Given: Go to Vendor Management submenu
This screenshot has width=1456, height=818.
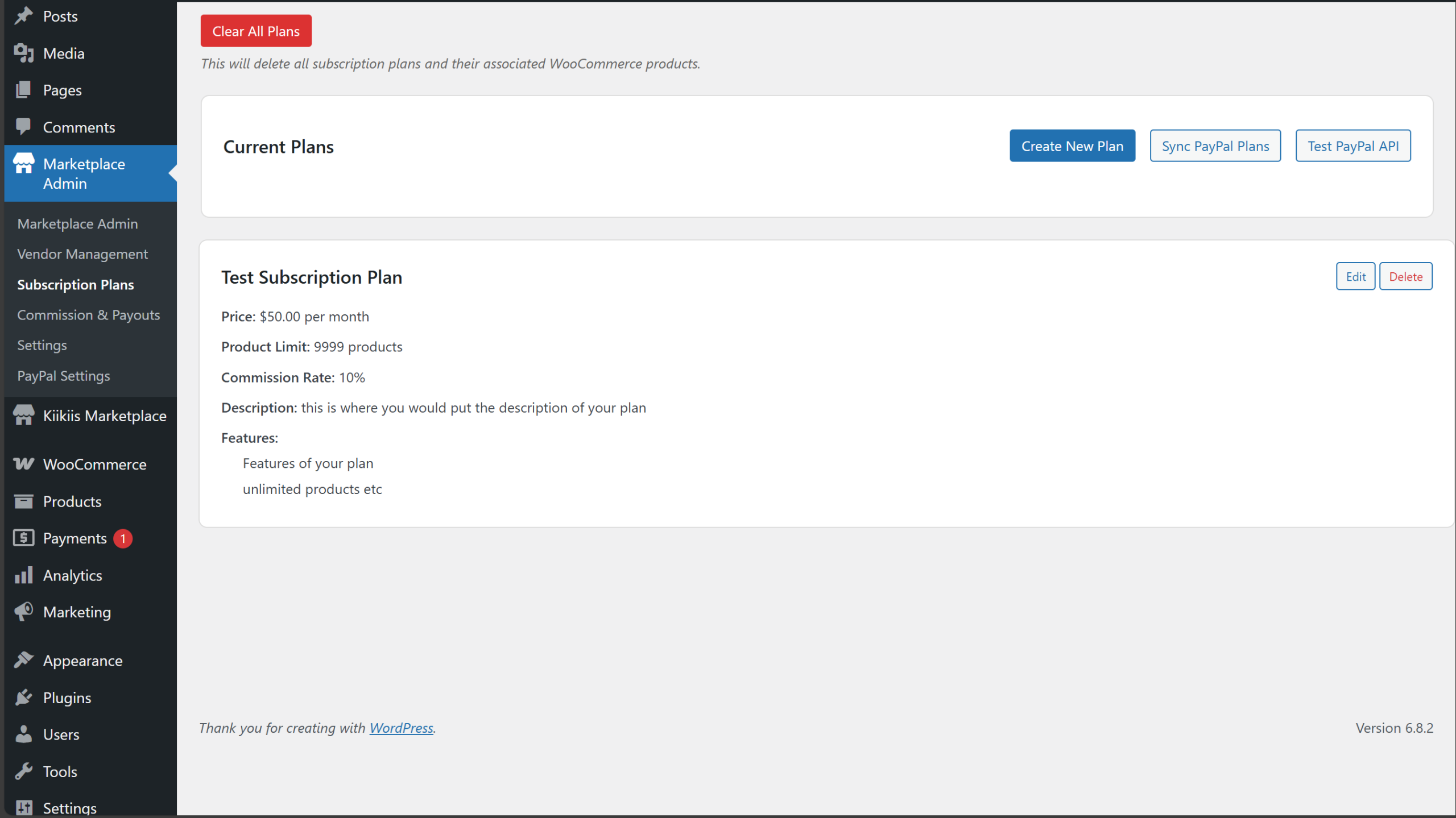Looking at the screenshot, I should click(82, 254).
